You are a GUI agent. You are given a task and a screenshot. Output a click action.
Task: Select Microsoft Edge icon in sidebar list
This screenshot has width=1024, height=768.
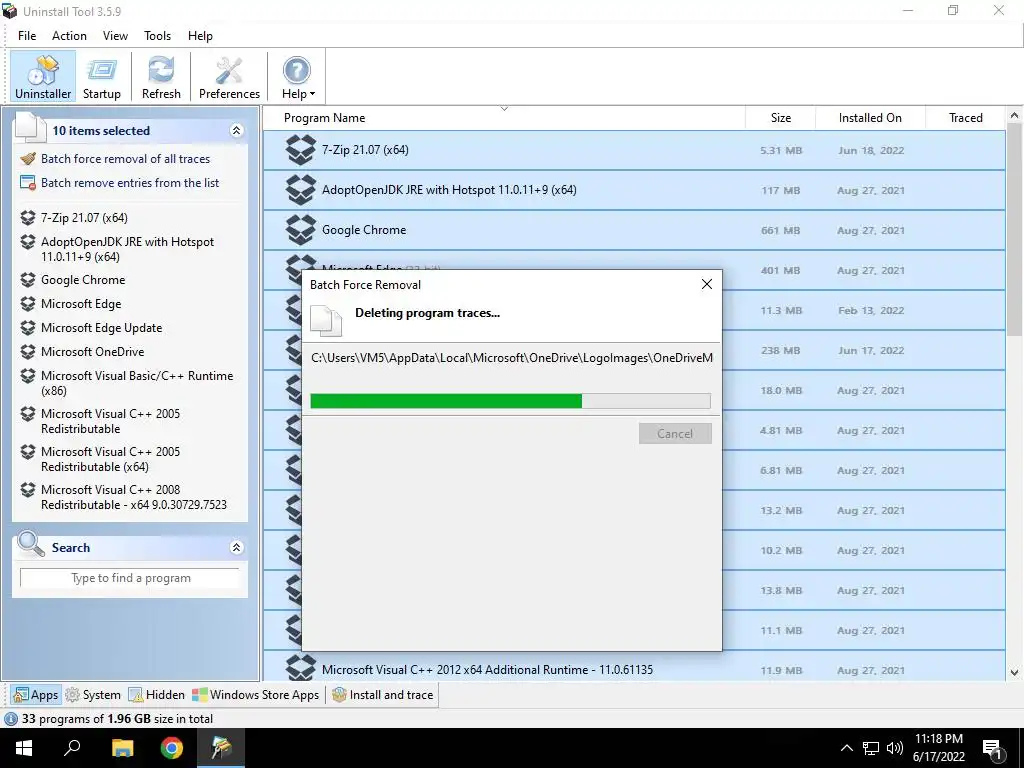tap(27, 304)
